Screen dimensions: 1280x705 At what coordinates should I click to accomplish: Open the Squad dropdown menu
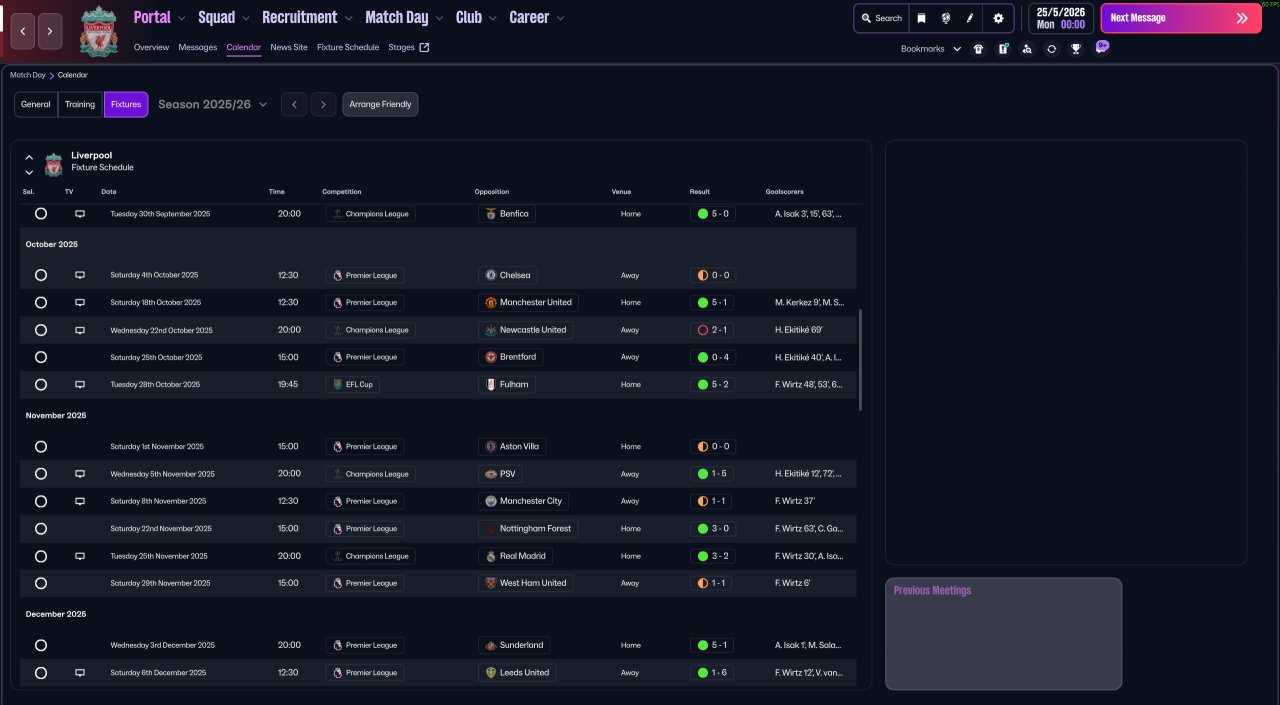(225, 17)
